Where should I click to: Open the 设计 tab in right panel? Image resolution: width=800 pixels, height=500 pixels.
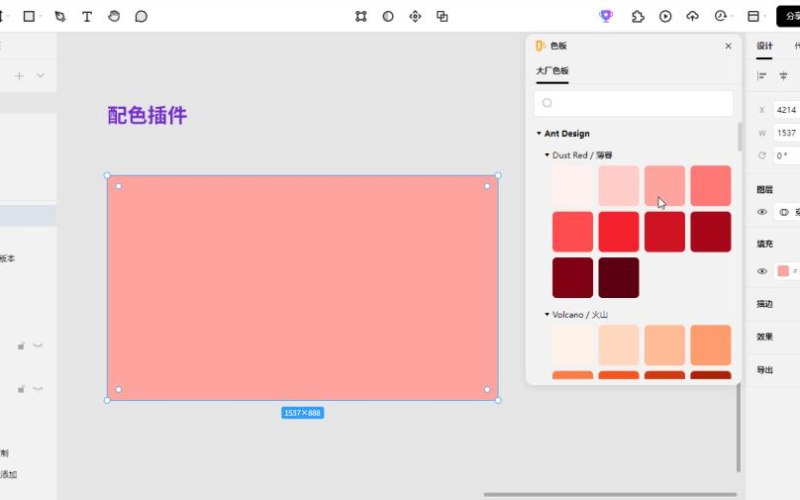[764, 46]
